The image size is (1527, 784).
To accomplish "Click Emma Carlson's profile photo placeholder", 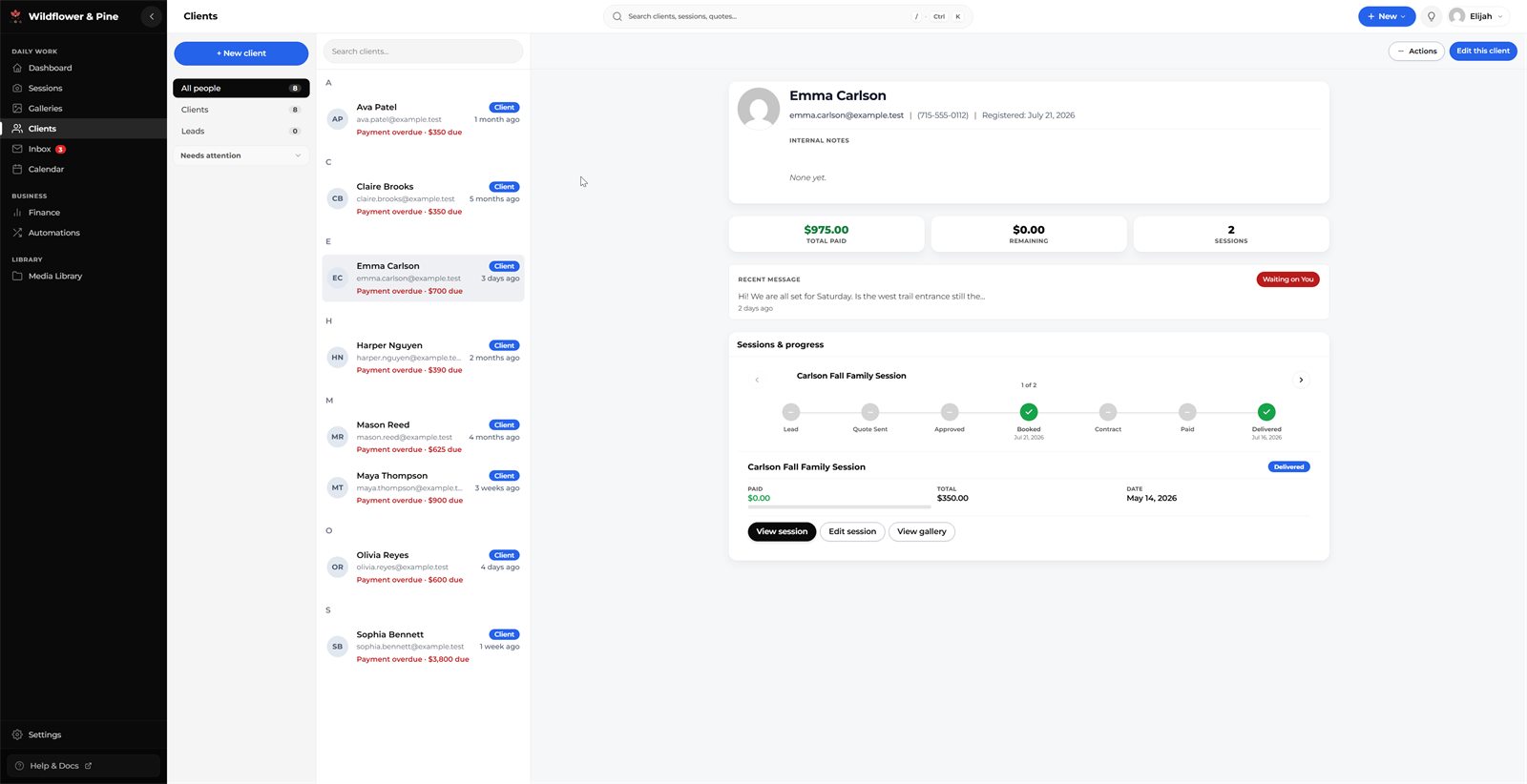I will point(759,109).
